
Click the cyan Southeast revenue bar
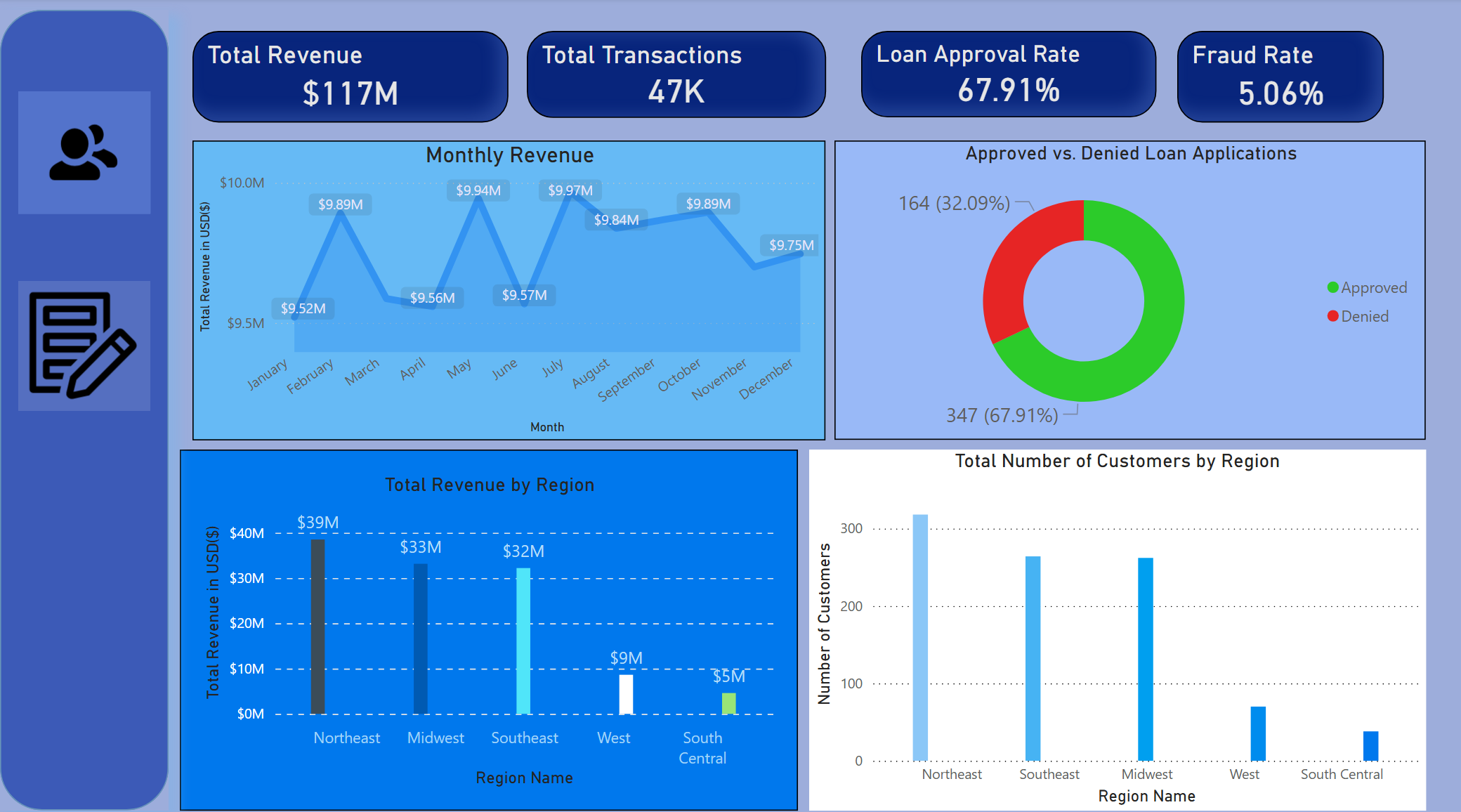click(x=523, y=641)
